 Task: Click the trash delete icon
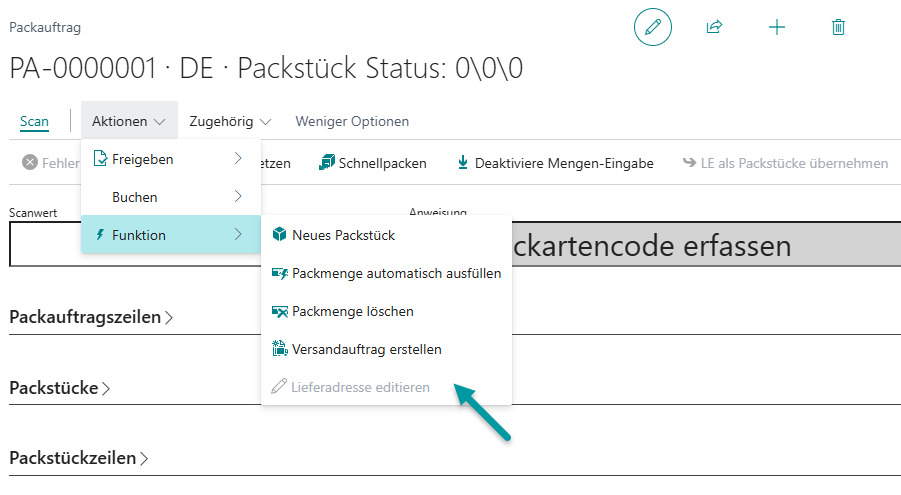click(x=838, y=27)
